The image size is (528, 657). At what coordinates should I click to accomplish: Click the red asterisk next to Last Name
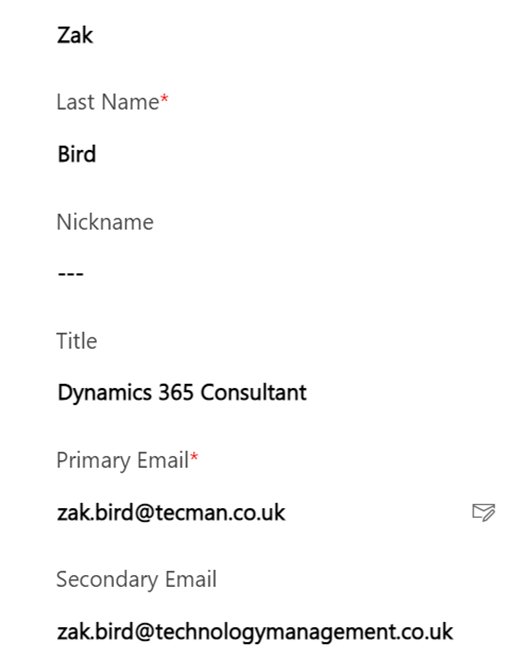tap(164, 99)
